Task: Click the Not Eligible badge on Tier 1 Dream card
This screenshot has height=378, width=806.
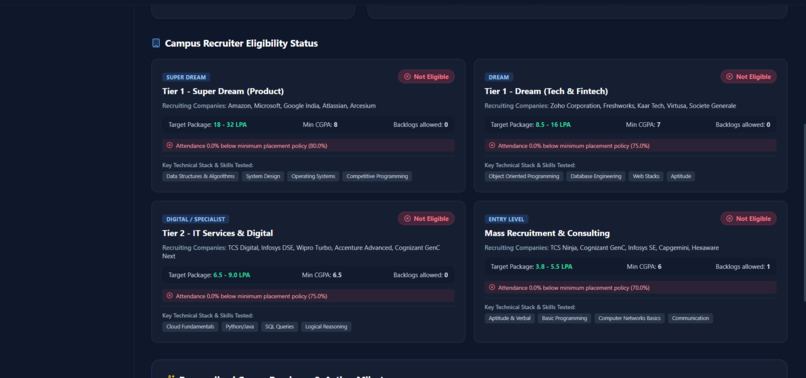Action: [748, 77]
